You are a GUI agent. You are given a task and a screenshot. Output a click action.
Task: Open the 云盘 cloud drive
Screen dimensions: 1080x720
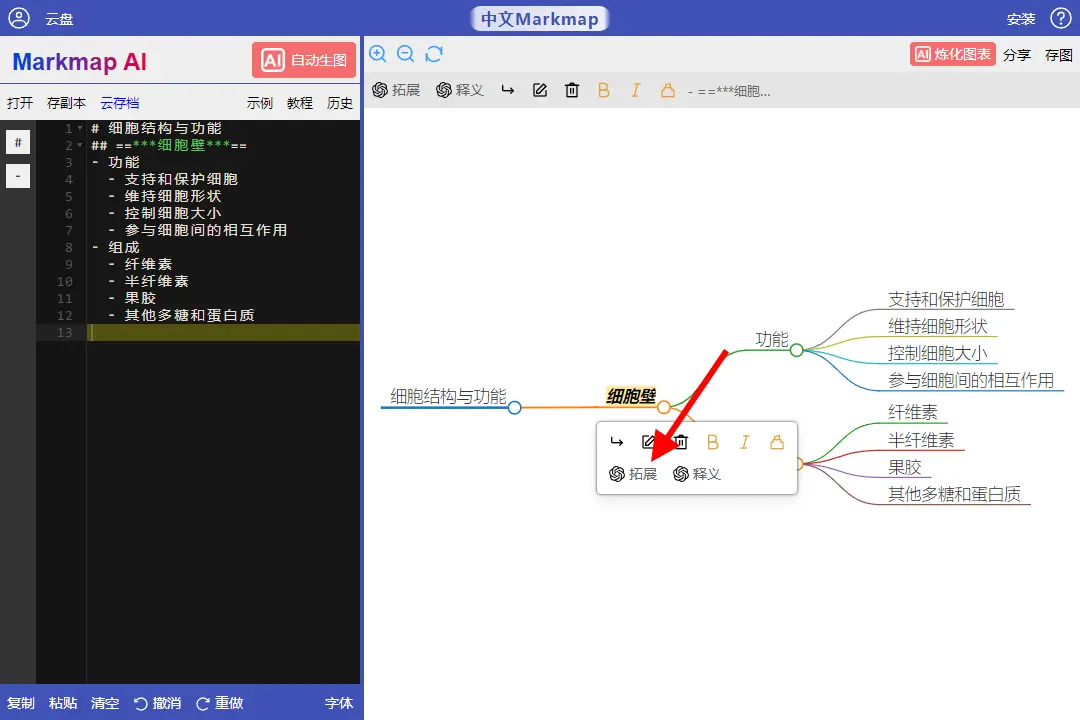(59, 19)
